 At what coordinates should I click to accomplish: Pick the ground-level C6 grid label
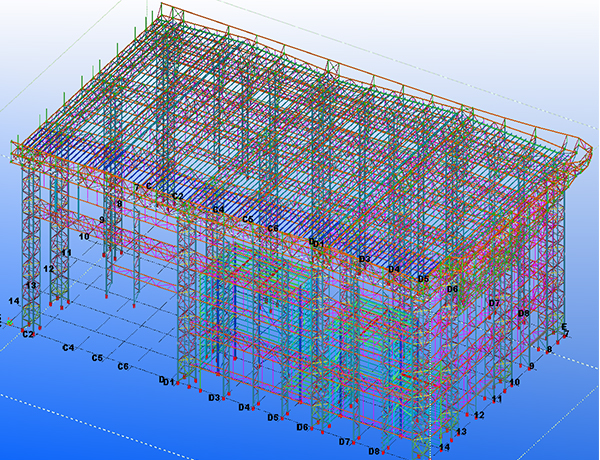click(x=123, y=367)
